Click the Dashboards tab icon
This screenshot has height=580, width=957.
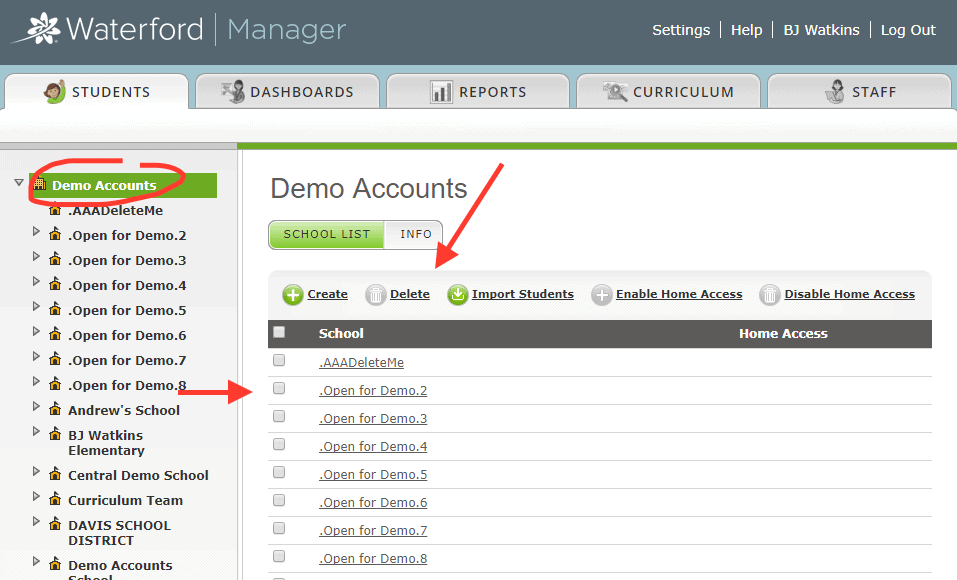233,92
